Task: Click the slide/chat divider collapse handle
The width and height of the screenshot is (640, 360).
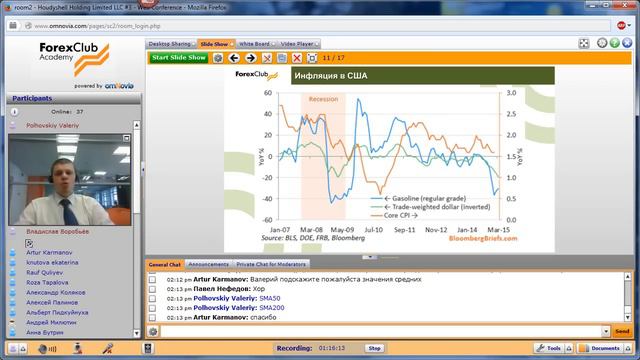Action: 370,257
